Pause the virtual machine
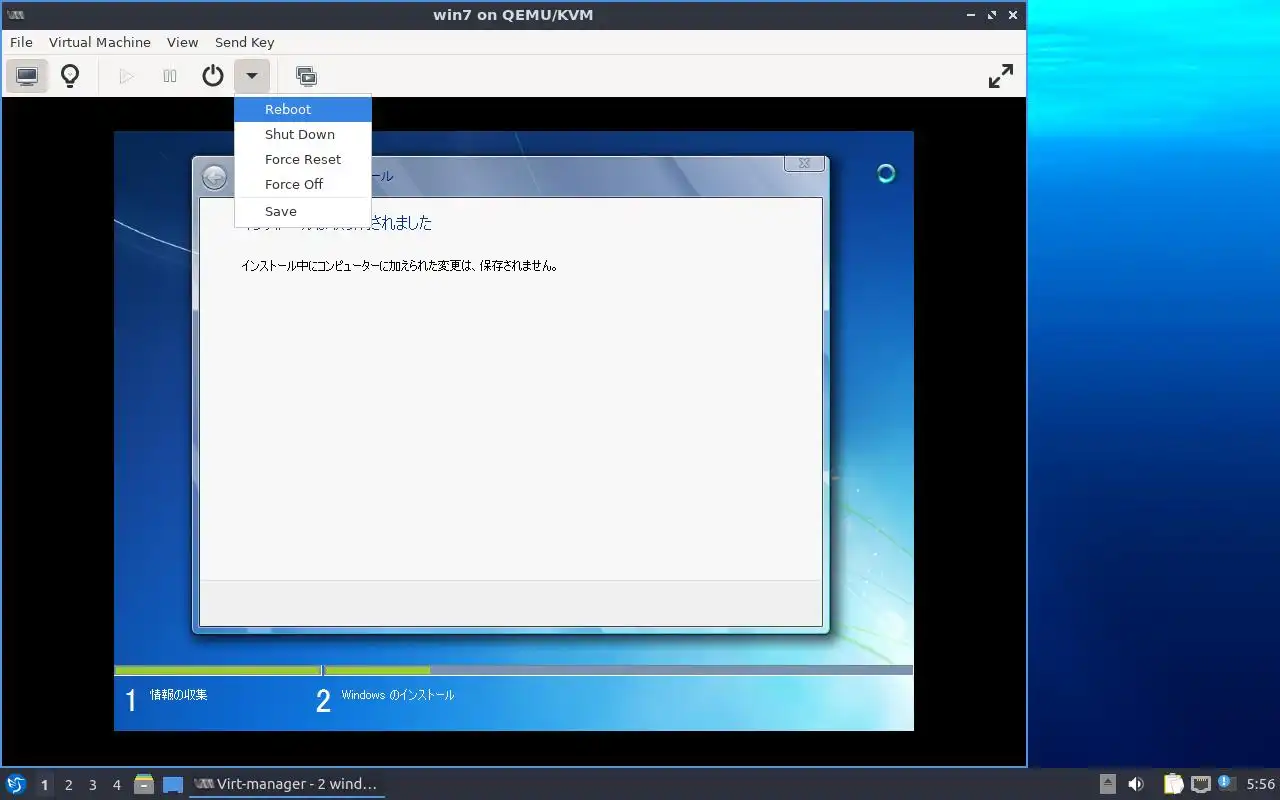The width and height of the screenshot is (1280, 800). point(170,76)
